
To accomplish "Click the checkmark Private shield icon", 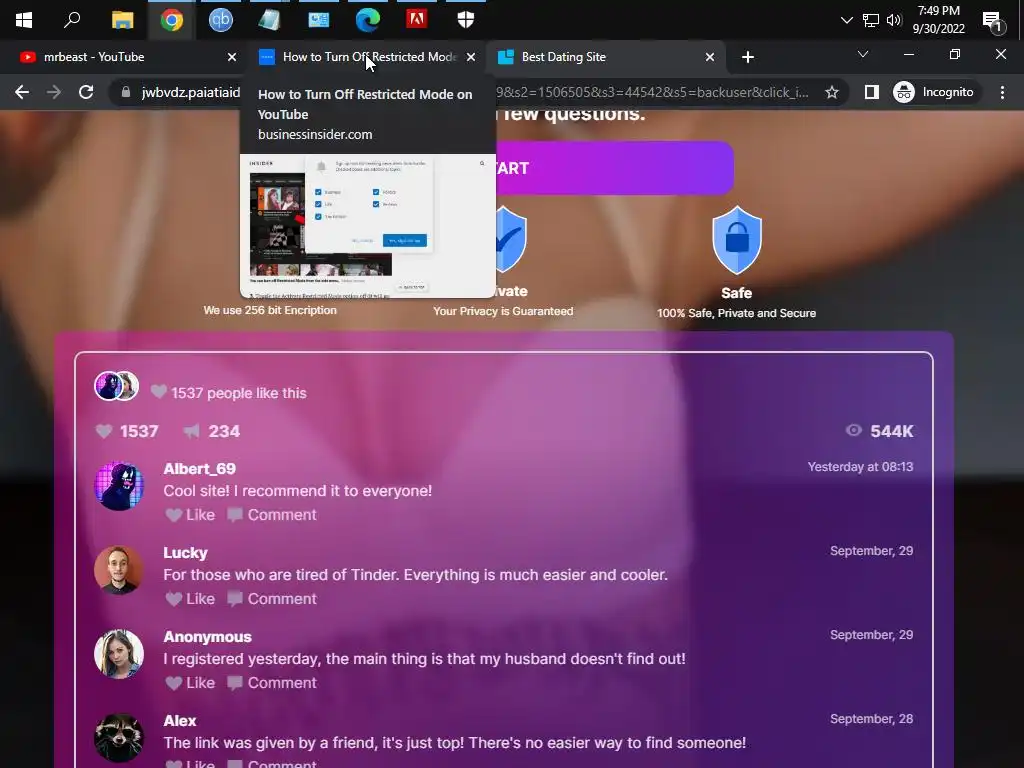I will click(511, 239).
